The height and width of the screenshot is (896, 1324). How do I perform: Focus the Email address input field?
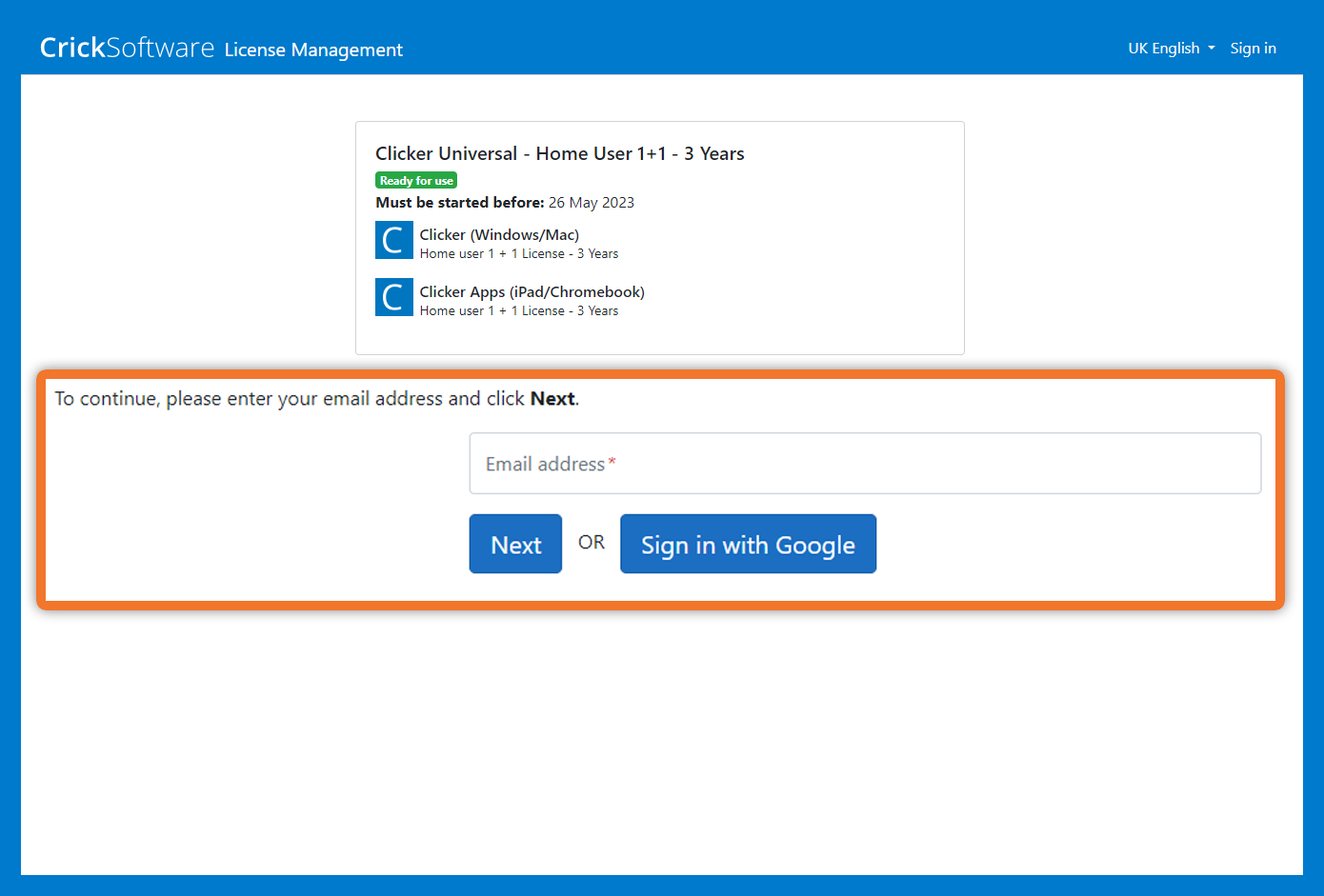865,464
